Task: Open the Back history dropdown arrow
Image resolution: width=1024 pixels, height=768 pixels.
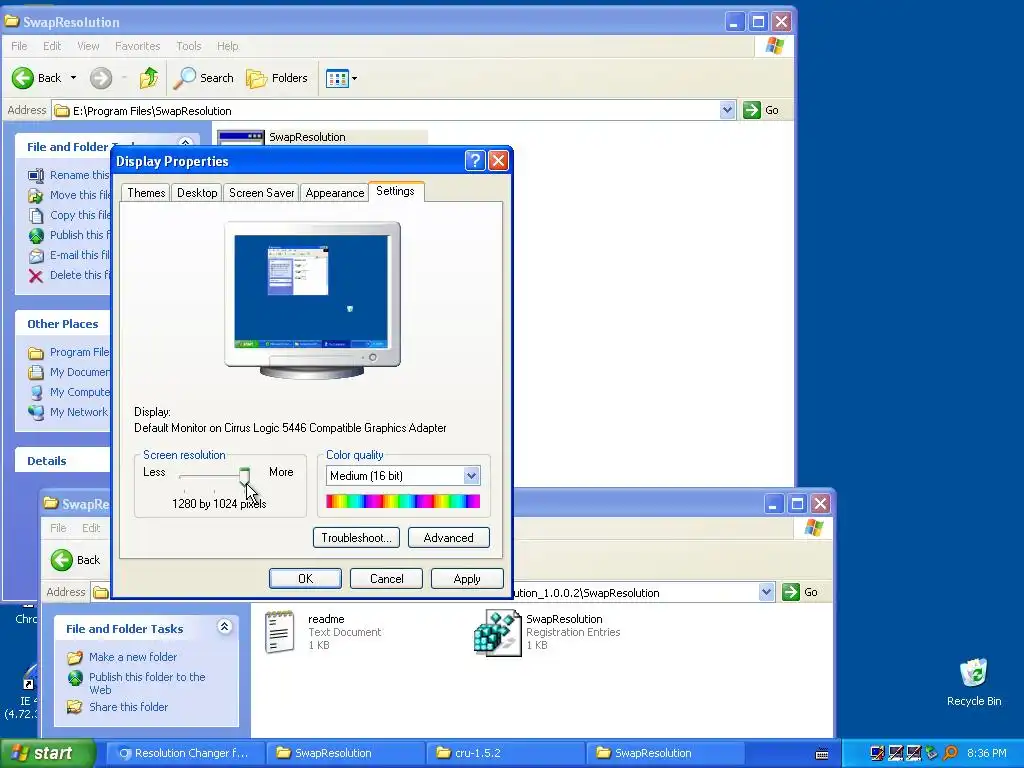Action: coord(73,78)
